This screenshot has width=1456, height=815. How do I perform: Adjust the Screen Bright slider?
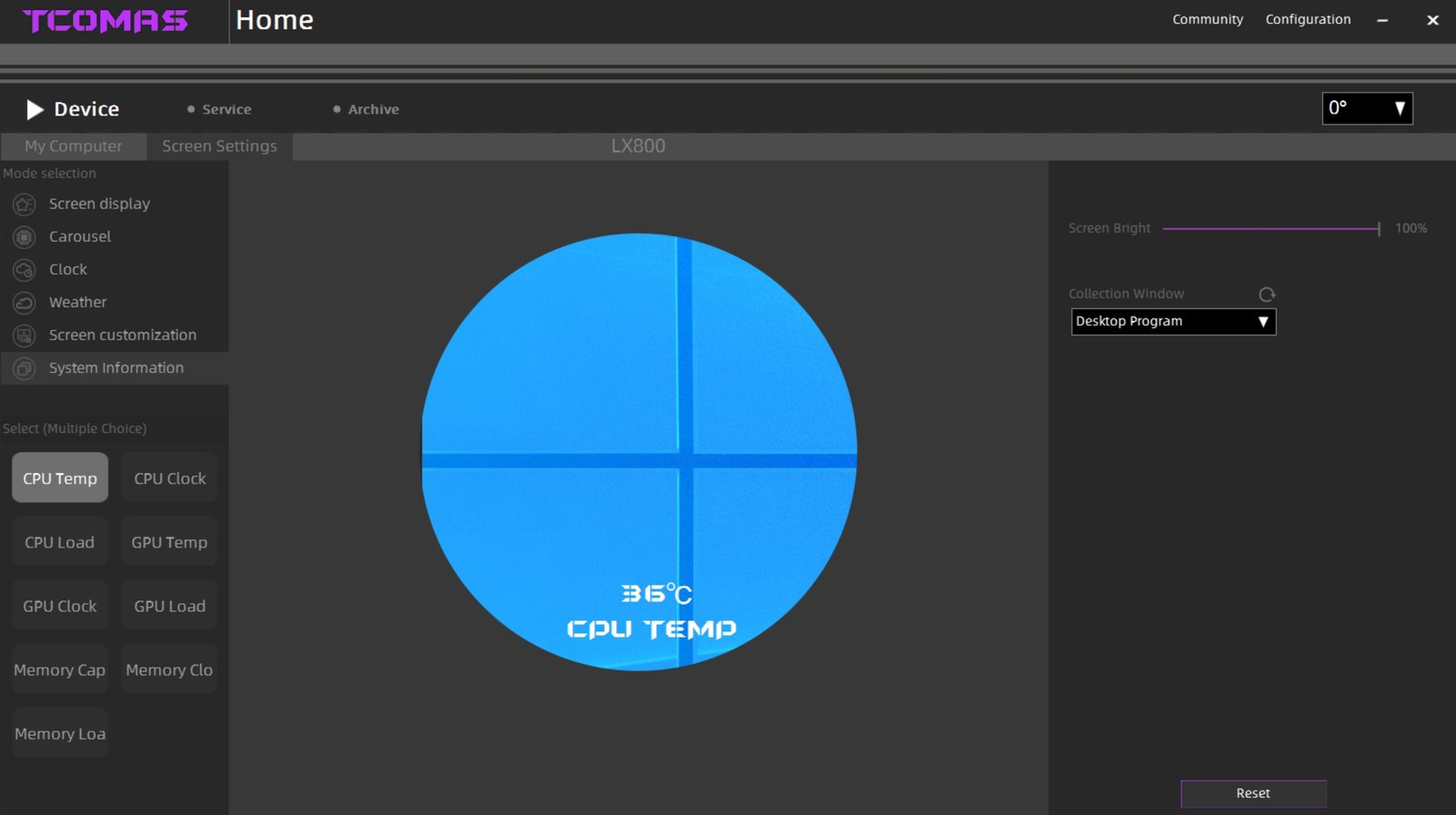coord(1271,229)
